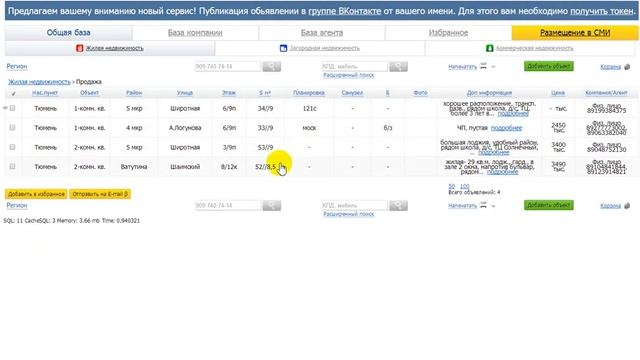Viewport: 640px width, 360px height.
Task: Open Расширенный поиск link below the table
Action: [349, 214]
